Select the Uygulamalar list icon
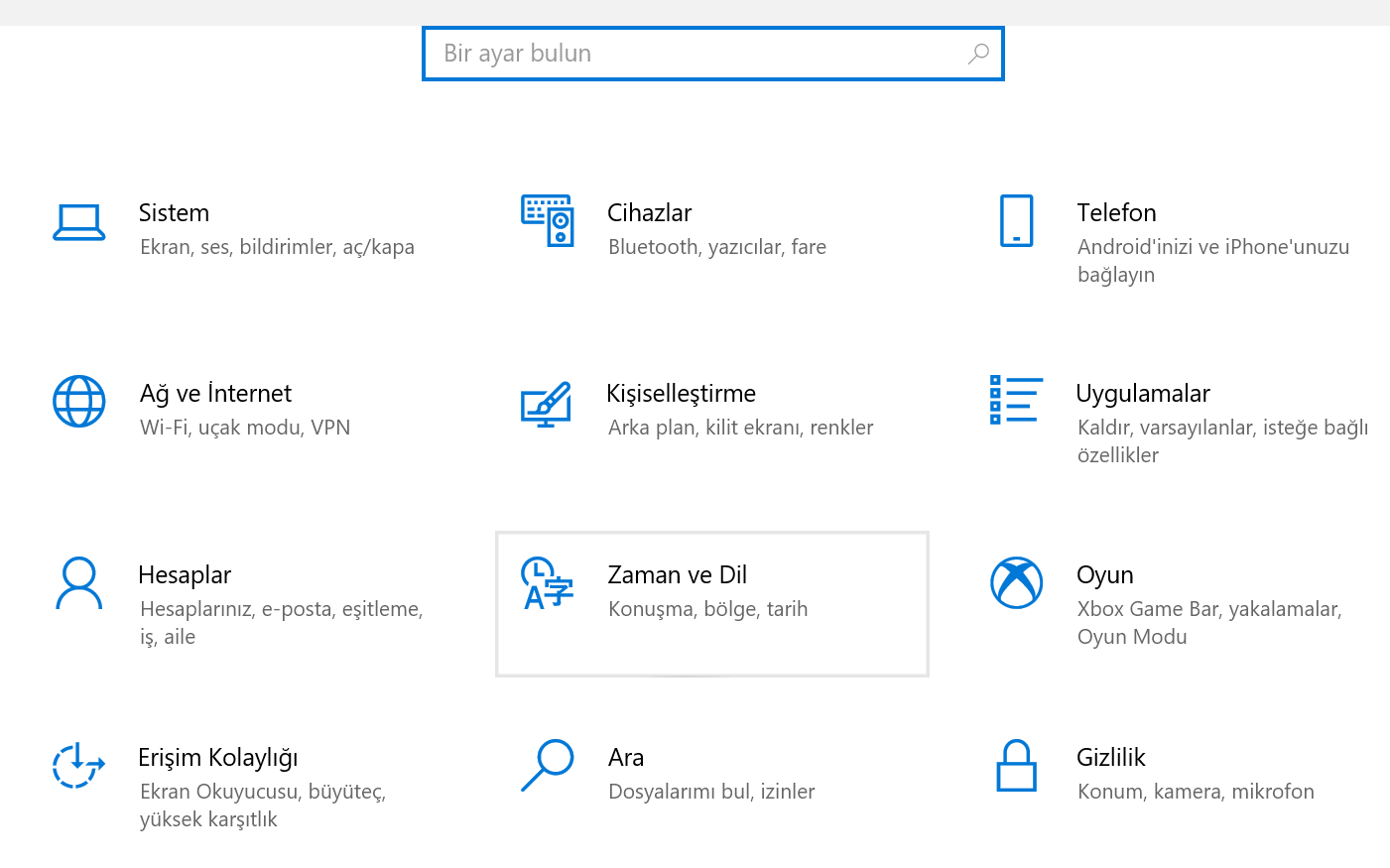This screenshot has width=1390, height=868. point(1015,400)
